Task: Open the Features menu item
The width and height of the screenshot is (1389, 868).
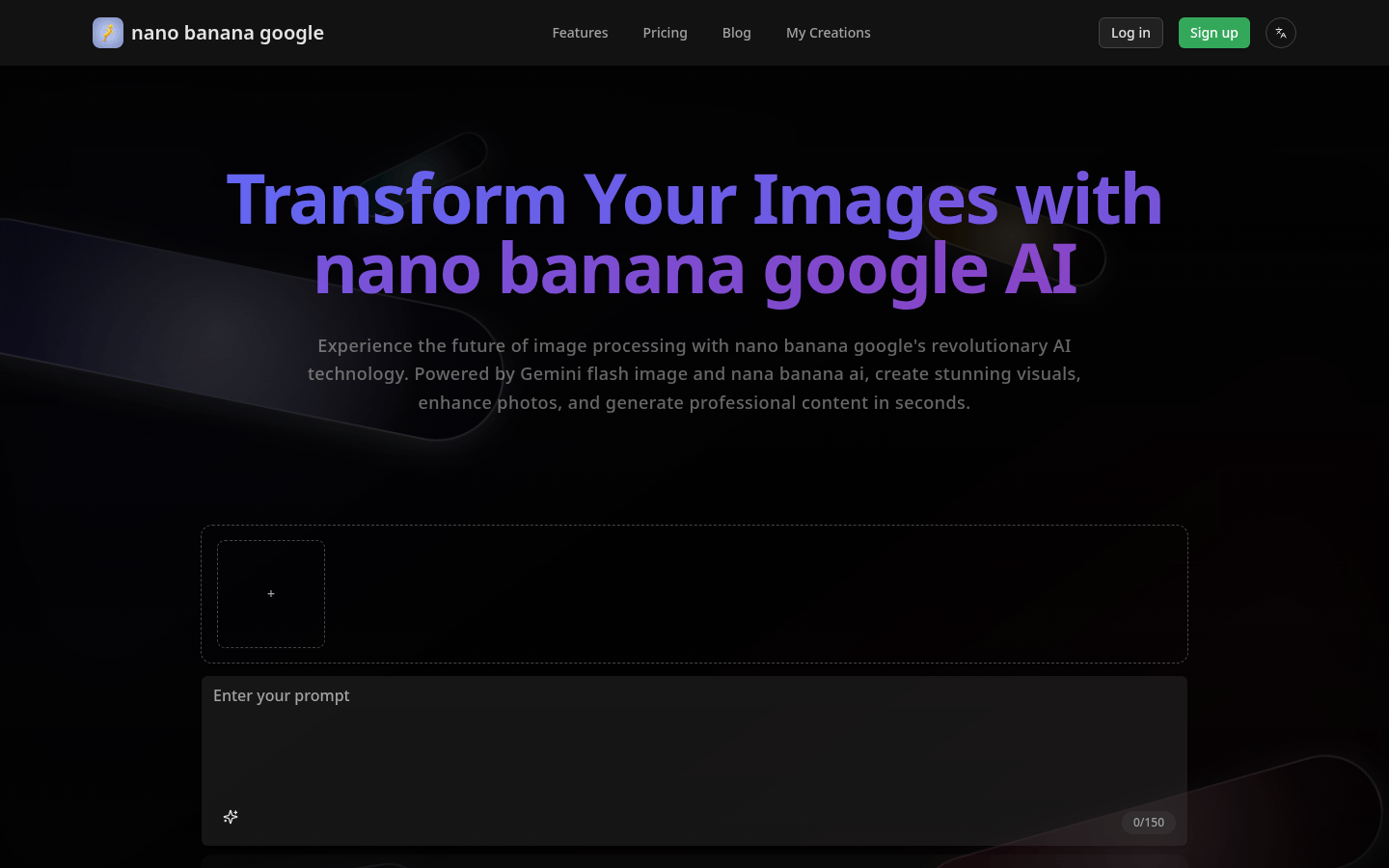Action: [x=580, y=33]
